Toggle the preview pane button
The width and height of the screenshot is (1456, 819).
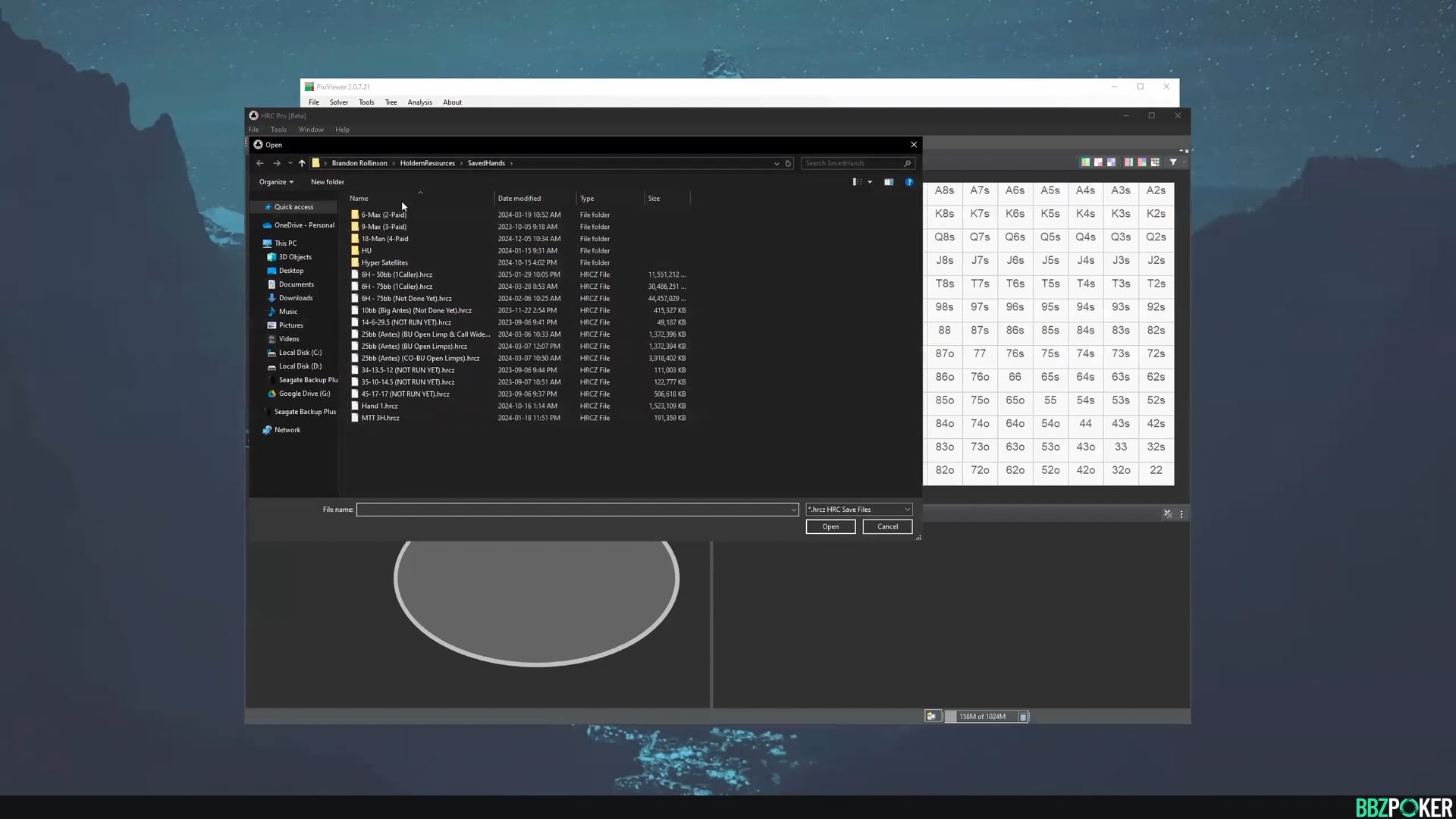[x=889, y=182]
